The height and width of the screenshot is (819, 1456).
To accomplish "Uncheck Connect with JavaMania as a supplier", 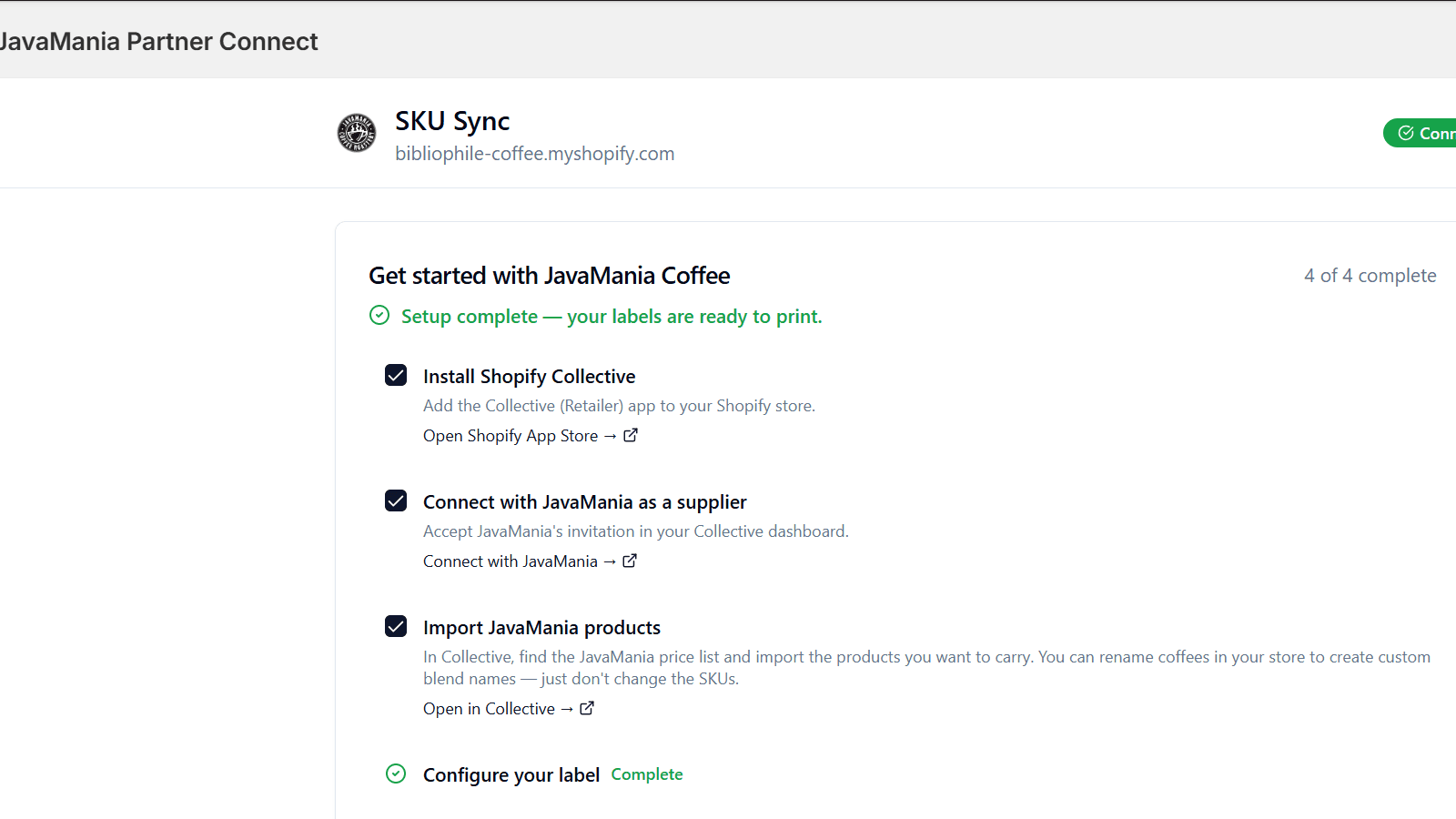I will tap(396, 500).
